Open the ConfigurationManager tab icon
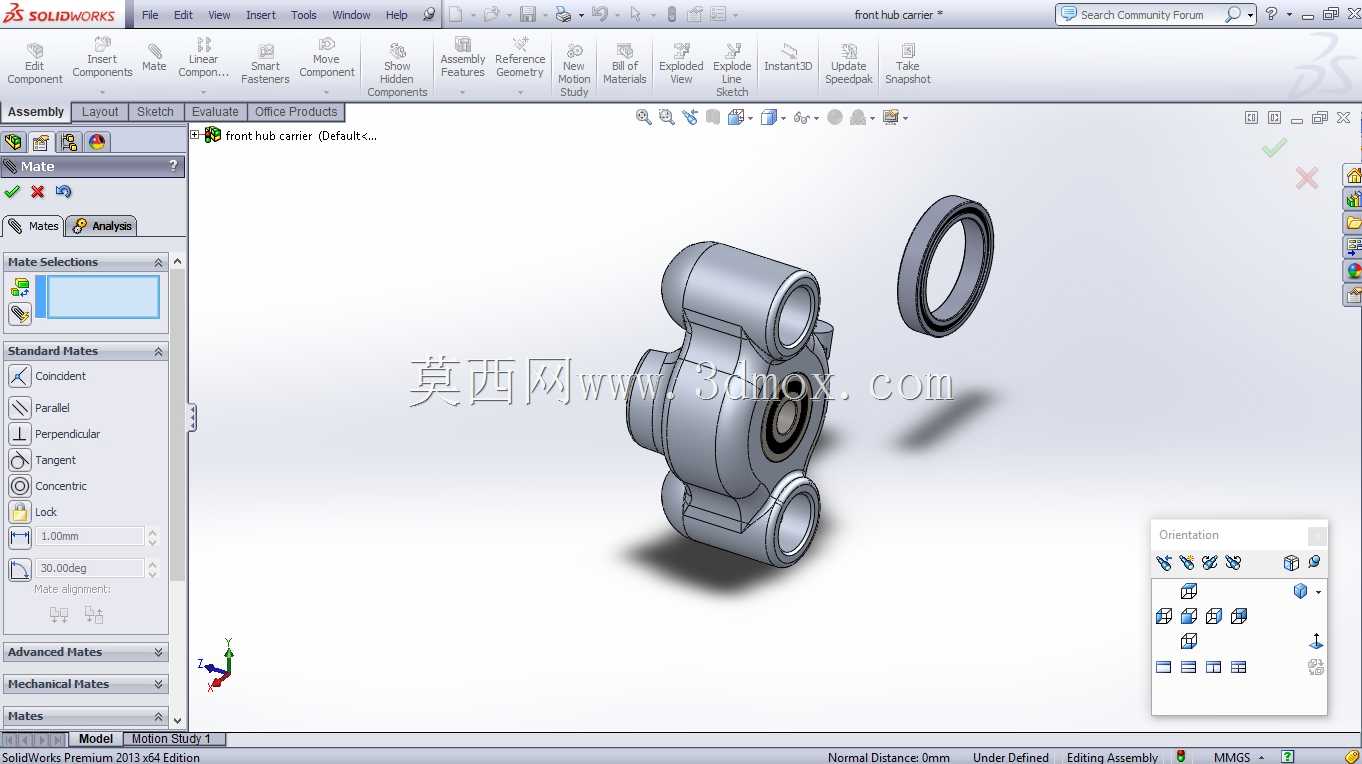The width and height of the screenshot is (1362, 764). coord(68,142)
